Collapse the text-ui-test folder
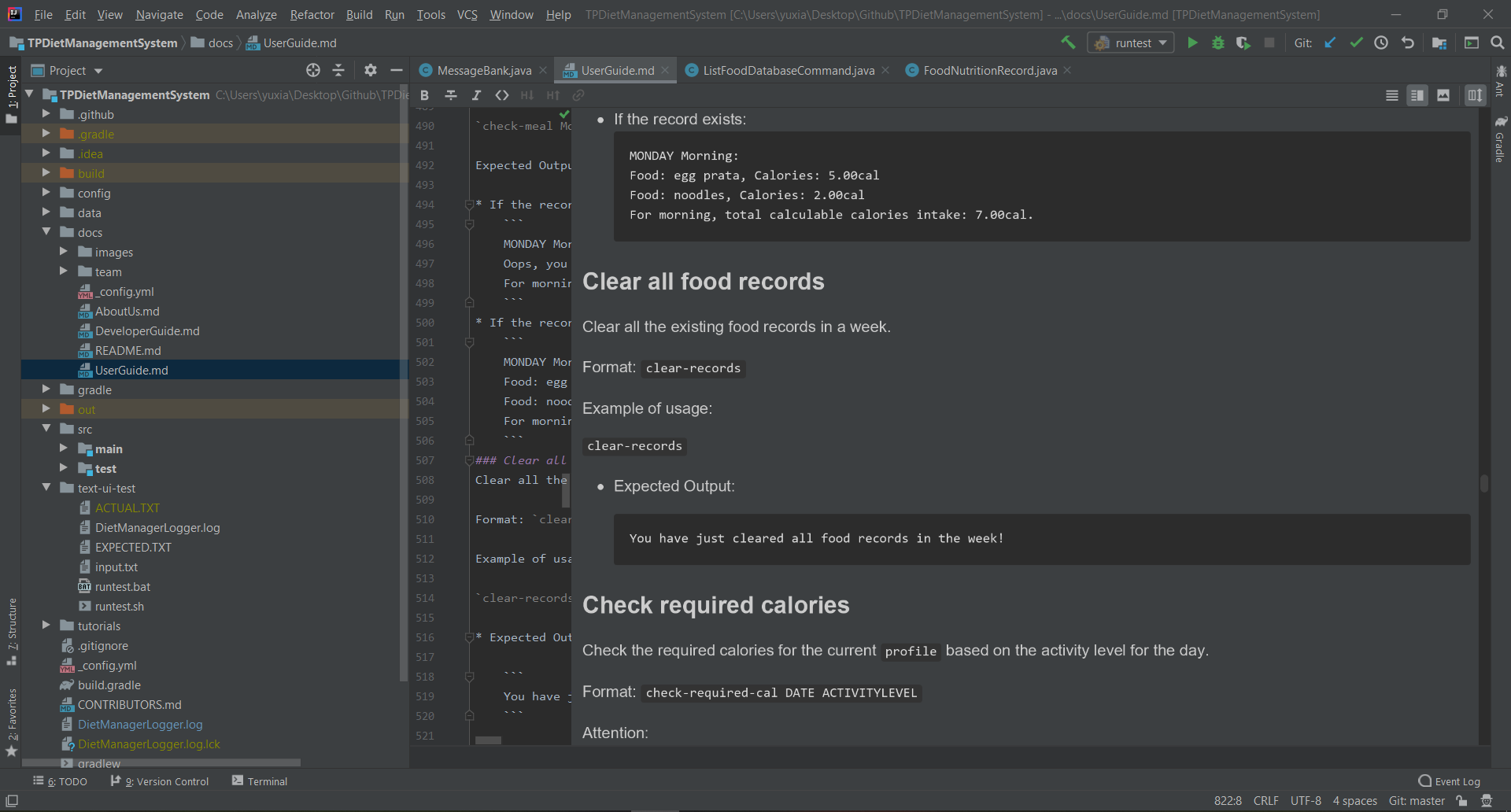Viewport: 1511px width, 812px height. pos(46,488)
